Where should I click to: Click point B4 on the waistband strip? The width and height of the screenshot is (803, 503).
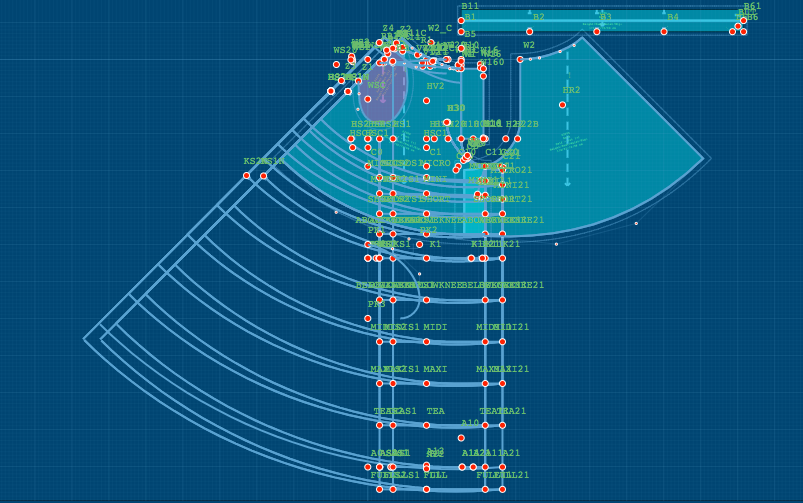click(x=664, y=31)
